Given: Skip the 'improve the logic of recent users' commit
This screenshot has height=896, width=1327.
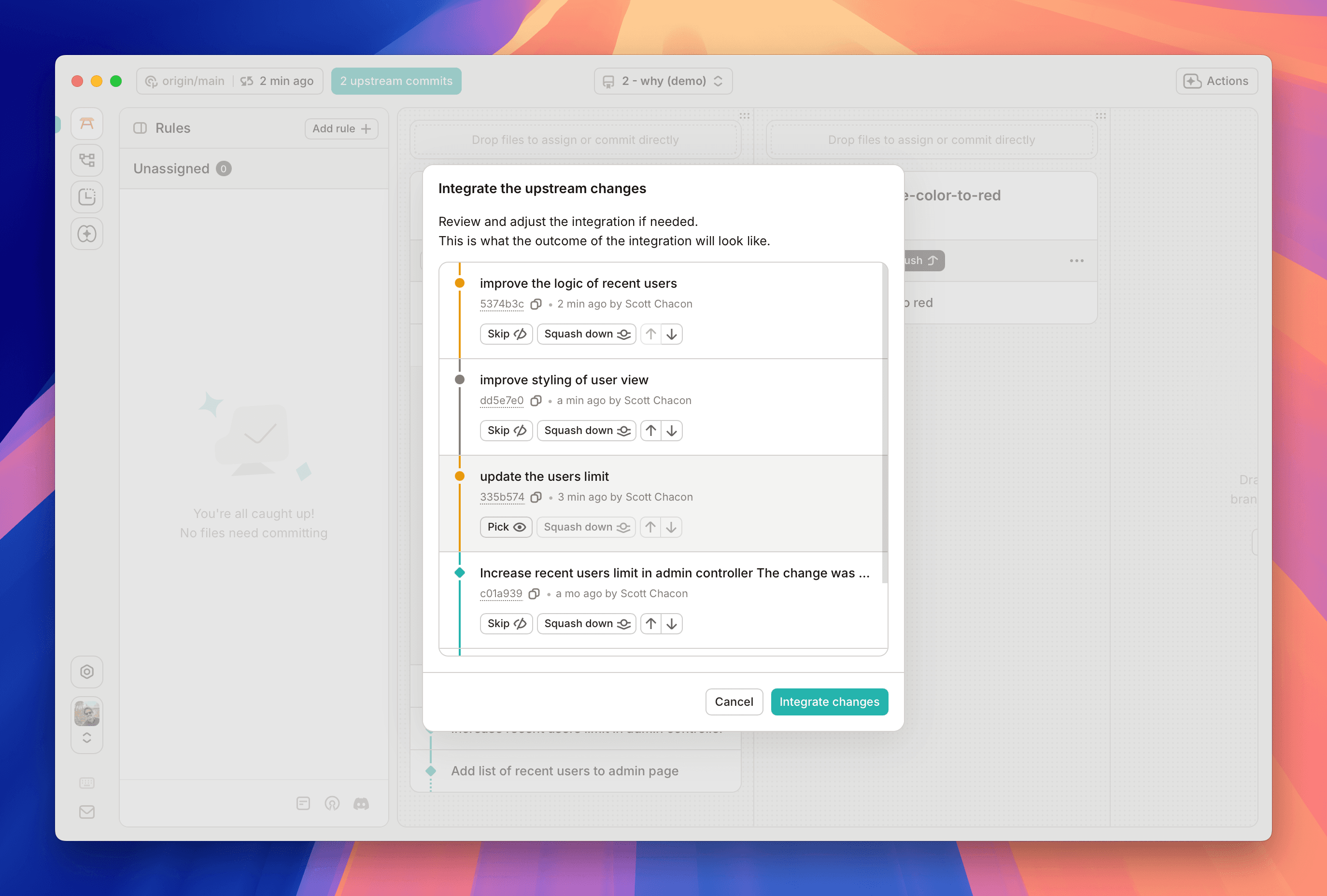Looking at the screenshot, I should [x=506, y=334].
